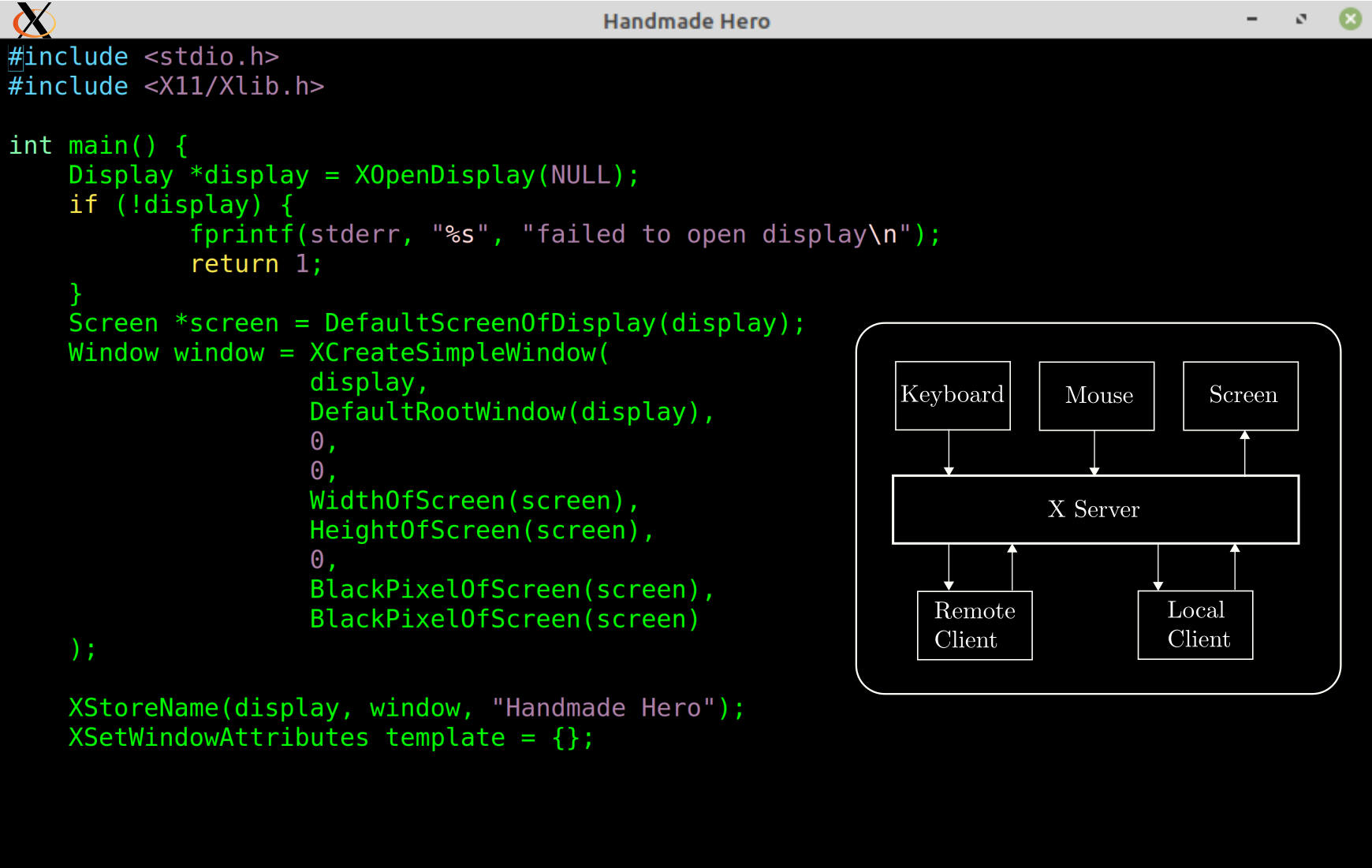Click the last 'BlackPixelOfScreen(screen)' line without comma
Viewport: 1372px width, 868px height.
tap(505, 619)
